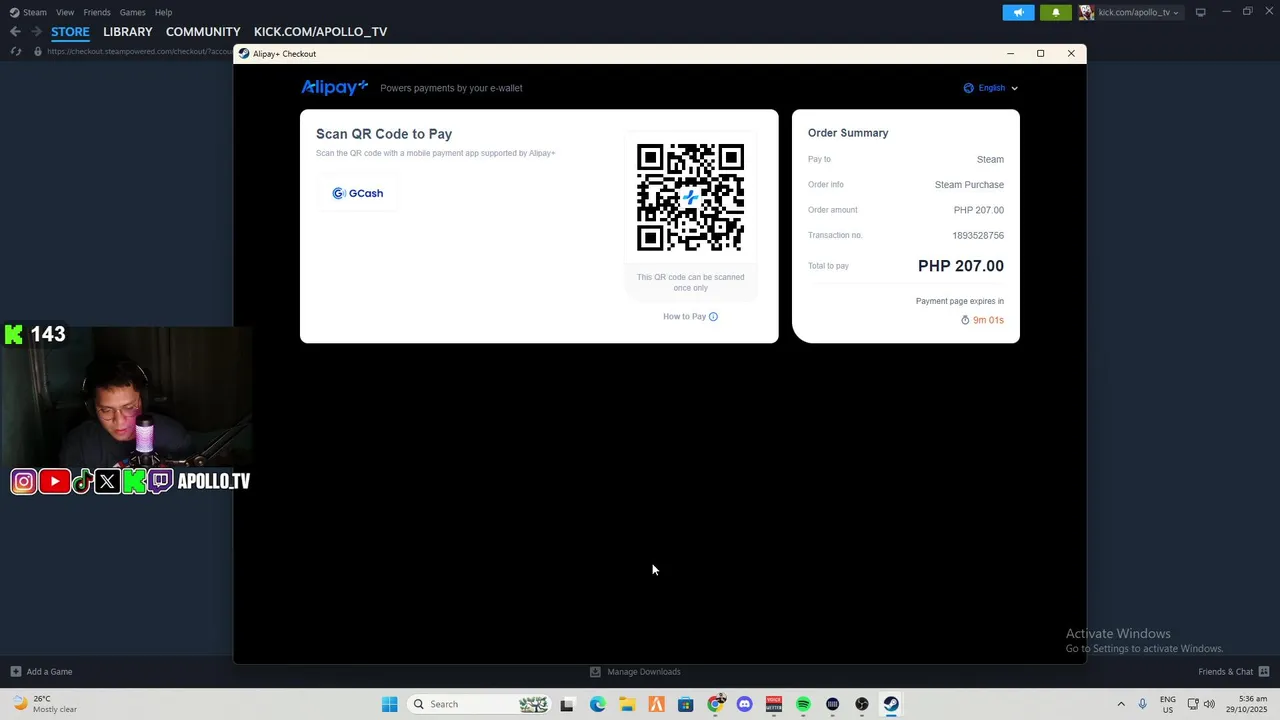Click the Twitch icon on stream overlay

click(161, 482)
